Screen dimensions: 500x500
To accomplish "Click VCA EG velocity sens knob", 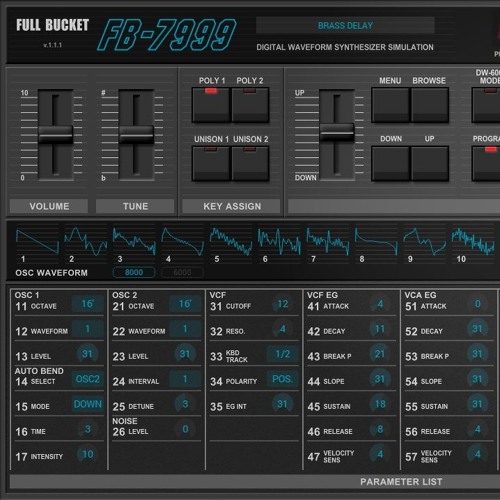I will 477,454.
